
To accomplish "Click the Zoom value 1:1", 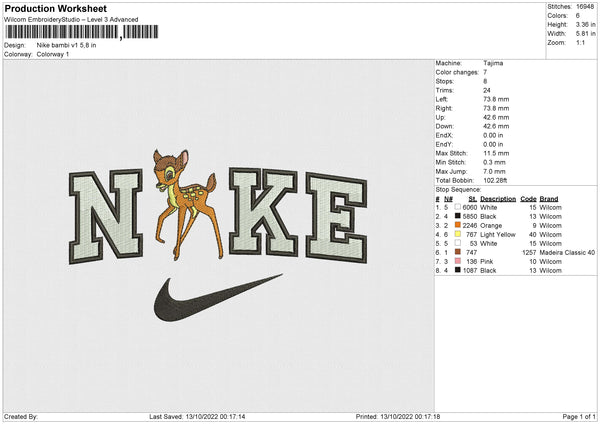I will 580,42.
